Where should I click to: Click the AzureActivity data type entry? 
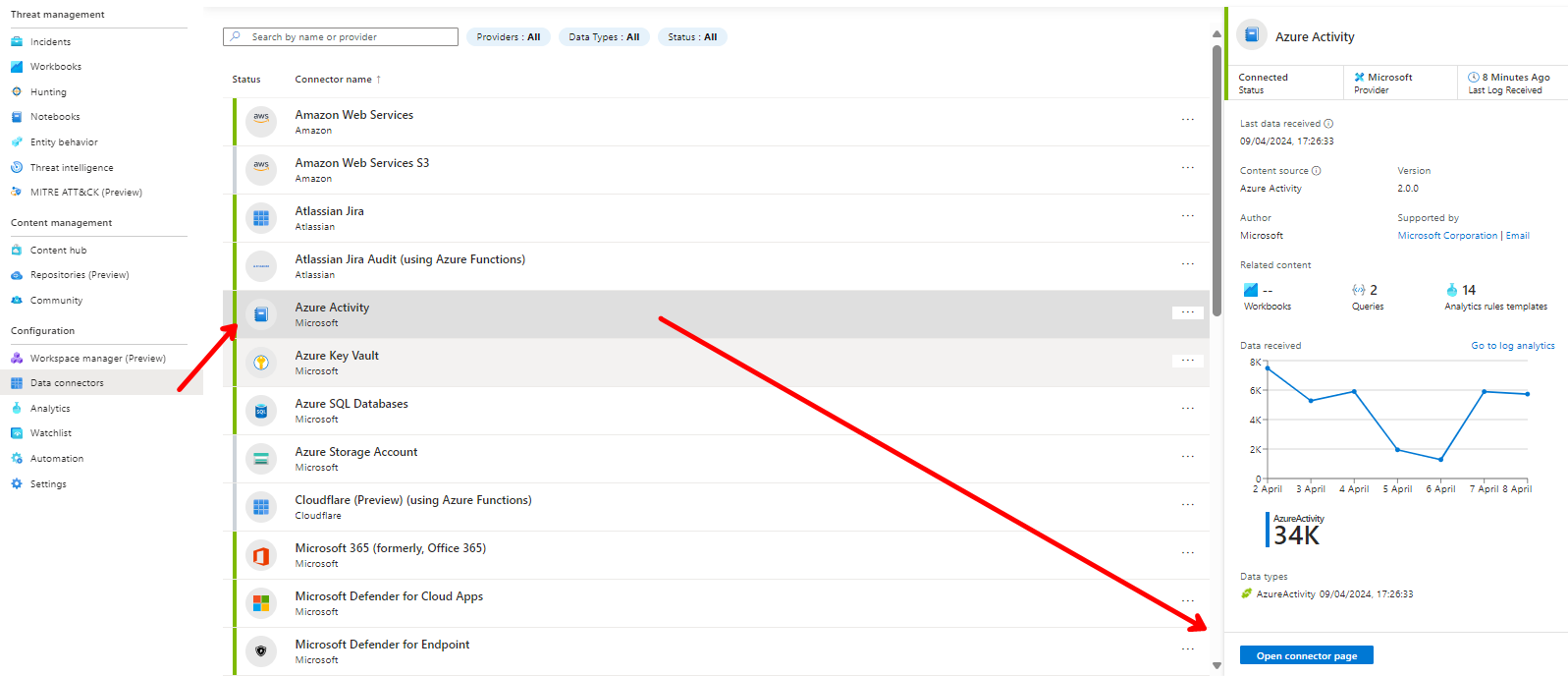coord(1326,594)
